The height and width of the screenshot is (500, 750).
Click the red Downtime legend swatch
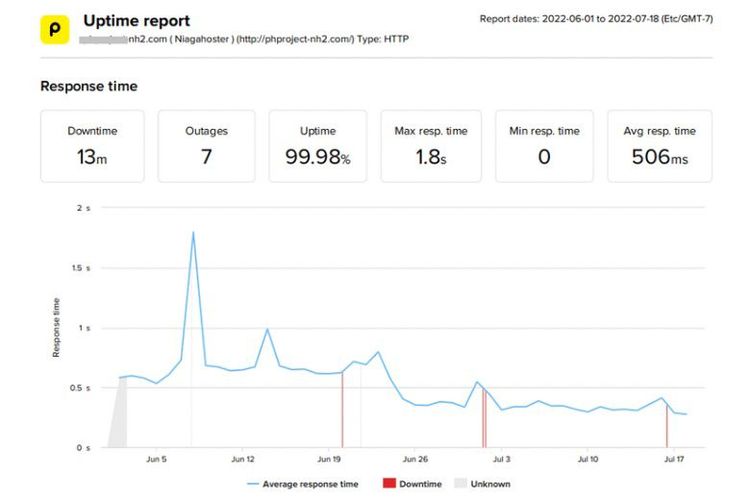point(390,484)
